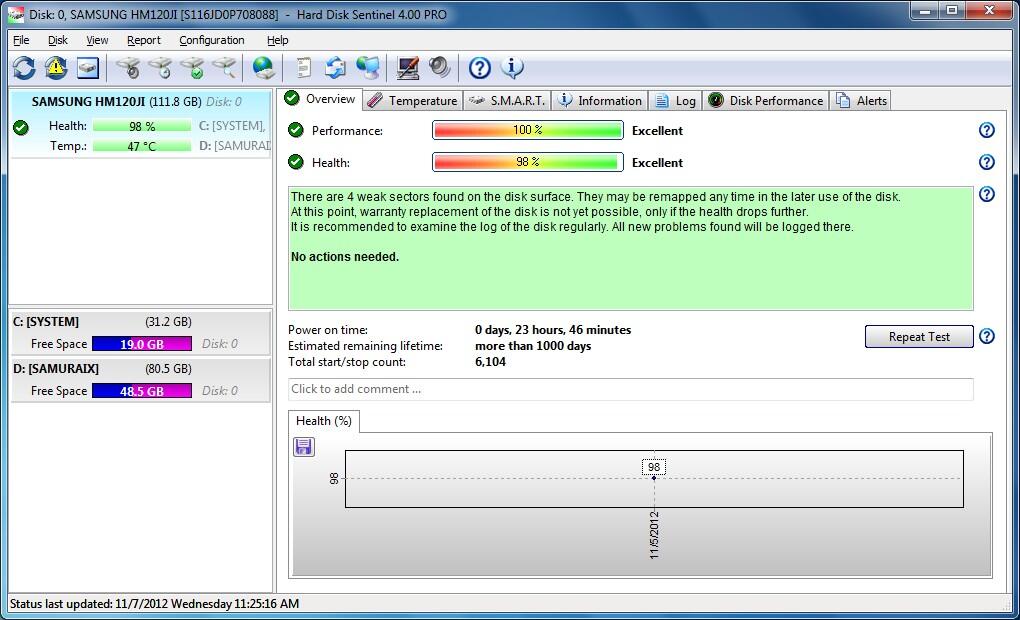Click the report document toolbar icon

(x=303, y=68)
